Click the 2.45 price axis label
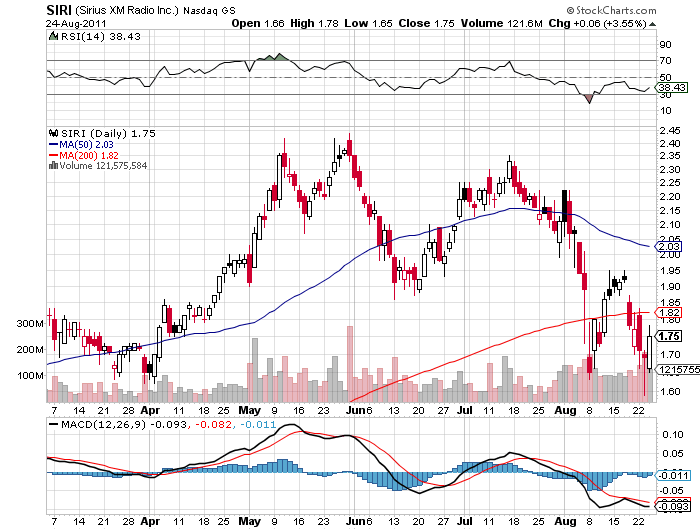Viewport: 700px width, 530px height. [x=670, y=130]
